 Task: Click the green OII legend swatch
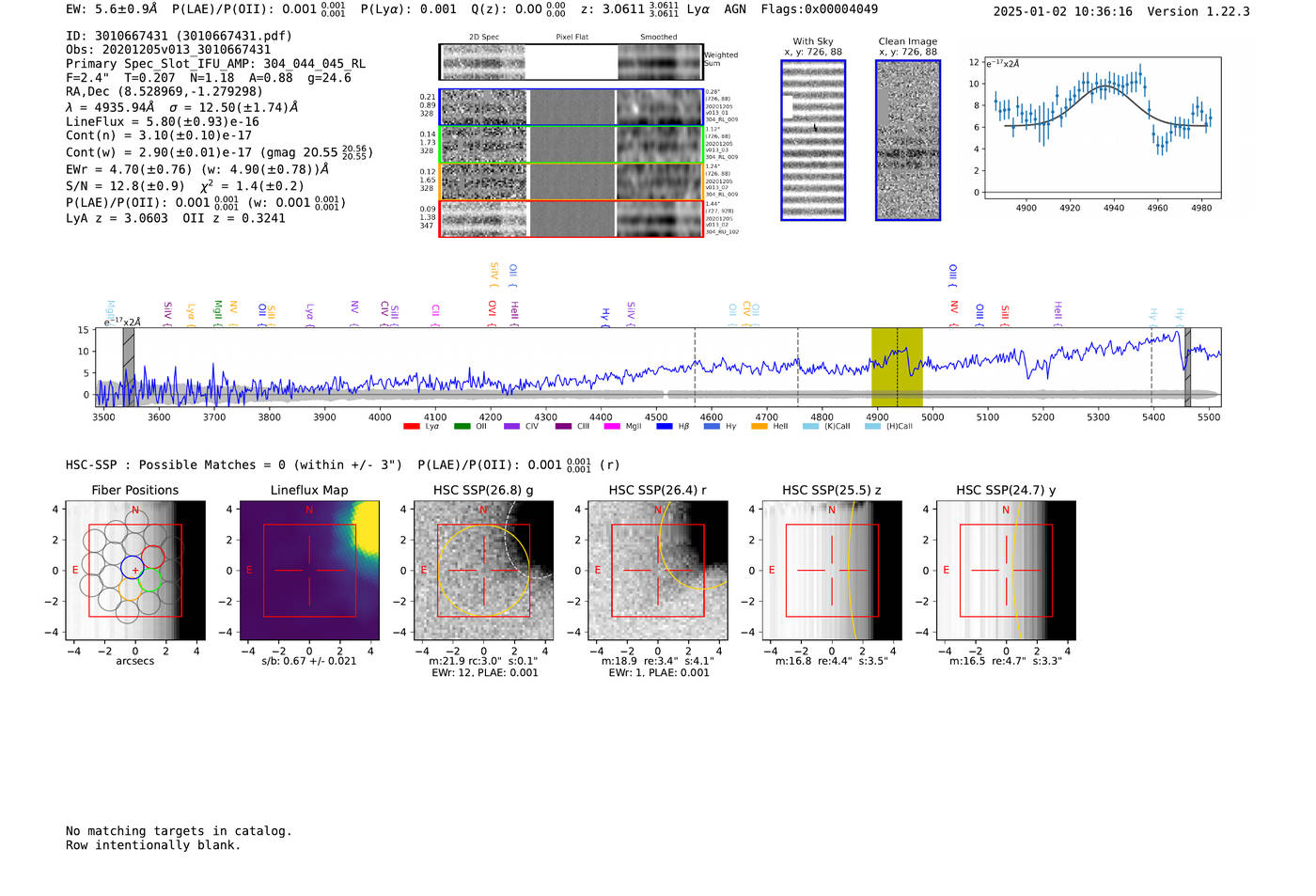(462, 427)
